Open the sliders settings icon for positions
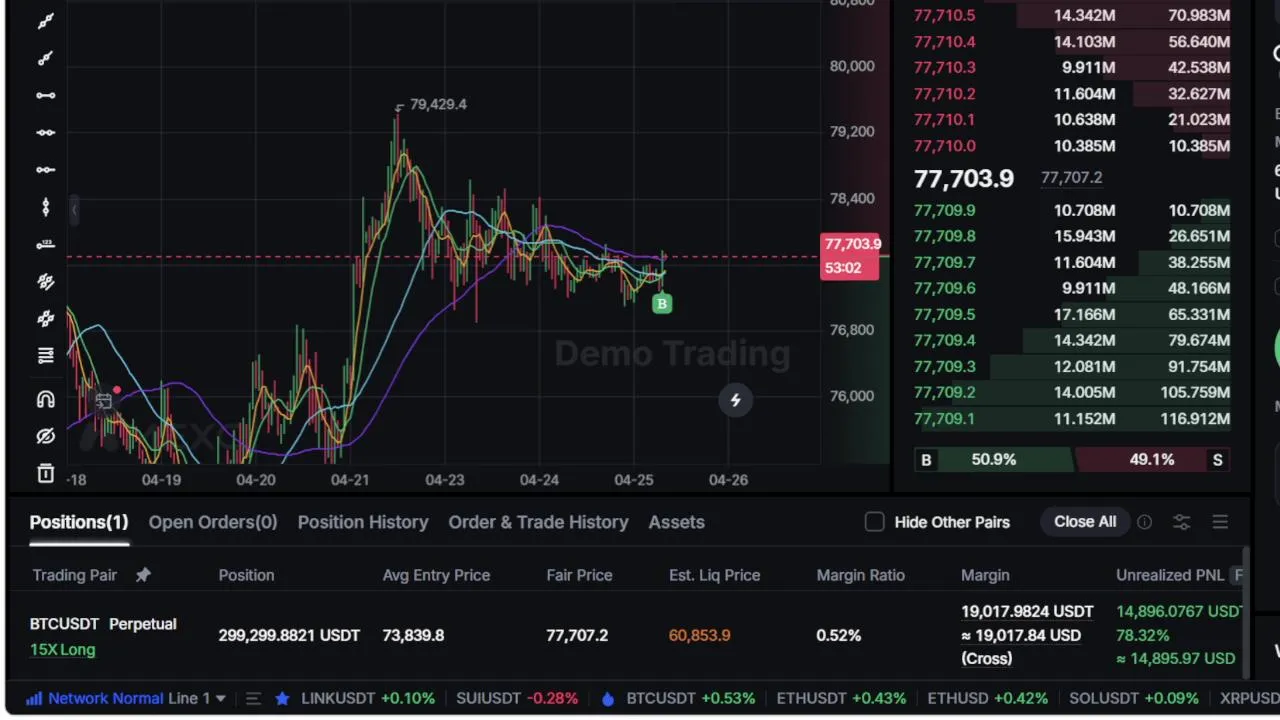 pyautogui.click(x=1182, y=522)
